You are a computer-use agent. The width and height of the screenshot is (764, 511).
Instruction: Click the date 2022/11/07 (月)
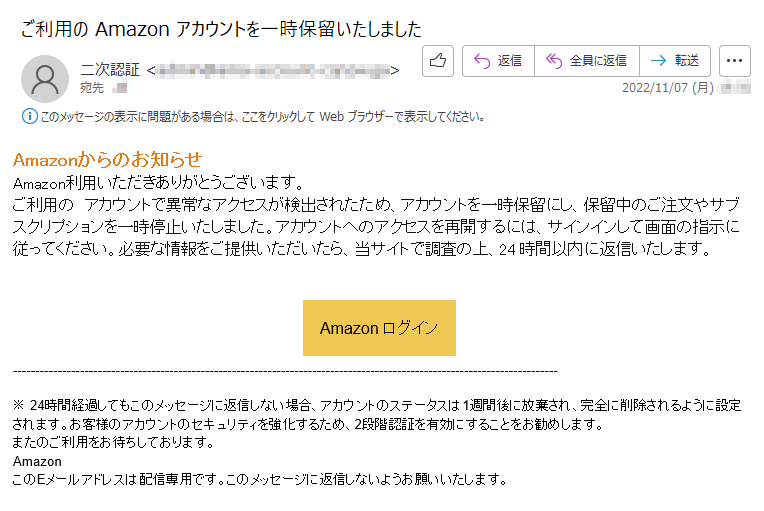click(x=668, y=88)
